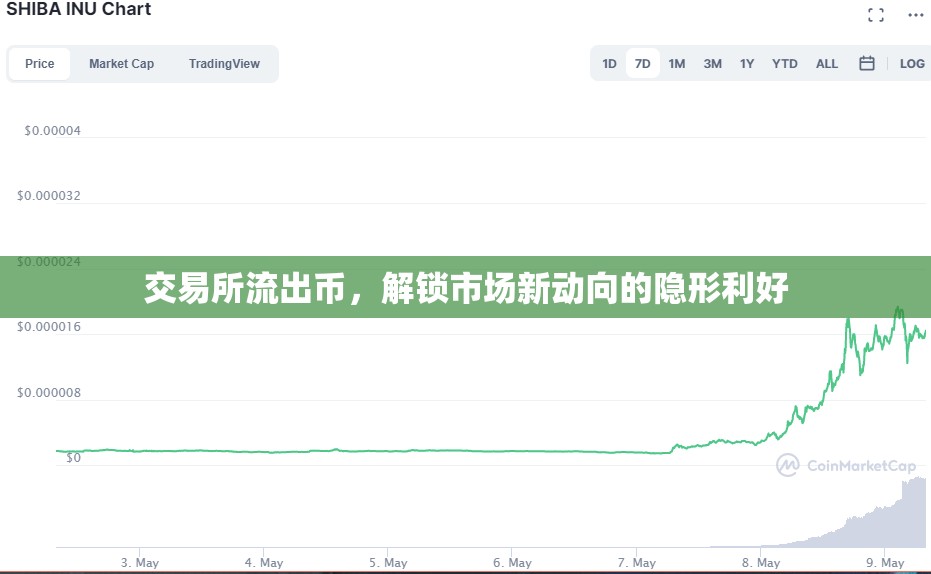Select the 1D time range
The height and width of the screenshot is (574, 931).
click(609, 64)
